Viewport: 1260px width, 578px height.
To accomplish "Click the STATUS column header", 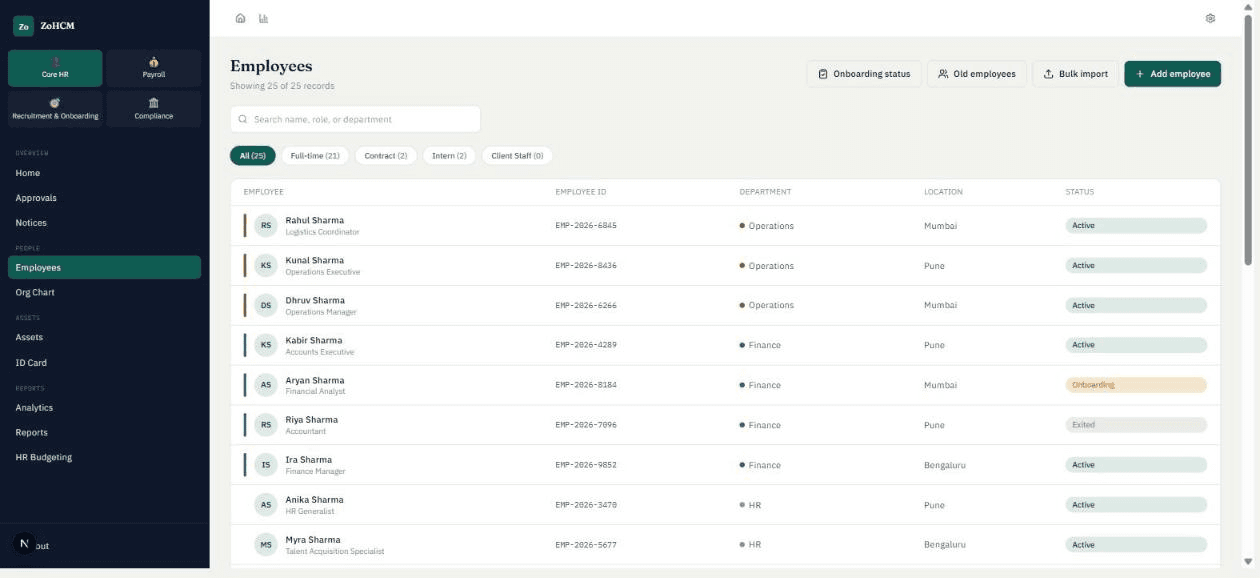I will click(x=1080, y=192).
